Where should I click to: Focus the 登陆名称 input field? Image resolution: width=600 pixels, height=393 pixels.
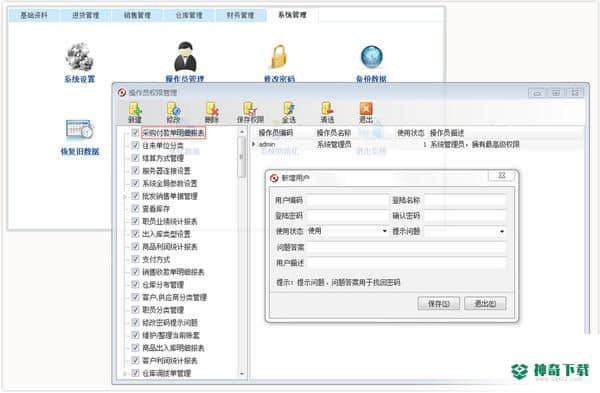pos(465,200)
